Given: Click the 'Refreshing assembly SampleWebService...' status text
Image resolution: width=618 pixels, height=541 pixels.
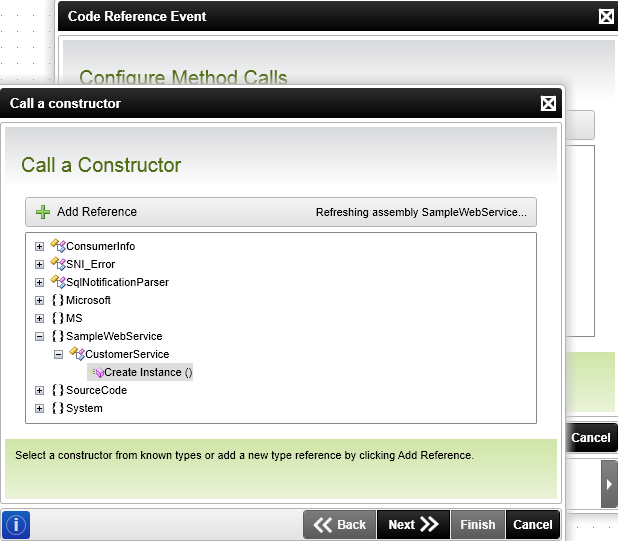Looking at the screenshot, I should (421, 212).
